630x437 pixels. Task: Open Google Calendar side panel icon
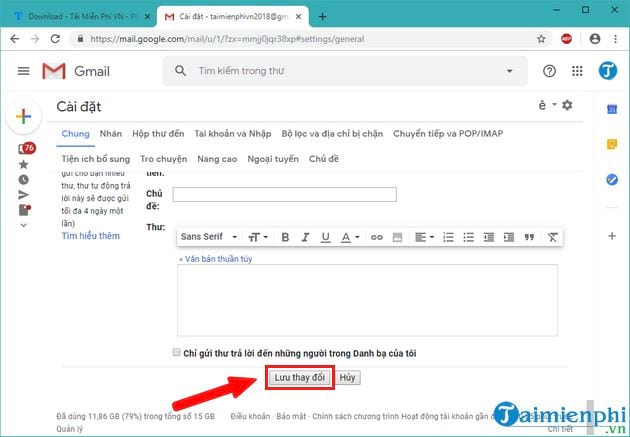coord(612,109)
